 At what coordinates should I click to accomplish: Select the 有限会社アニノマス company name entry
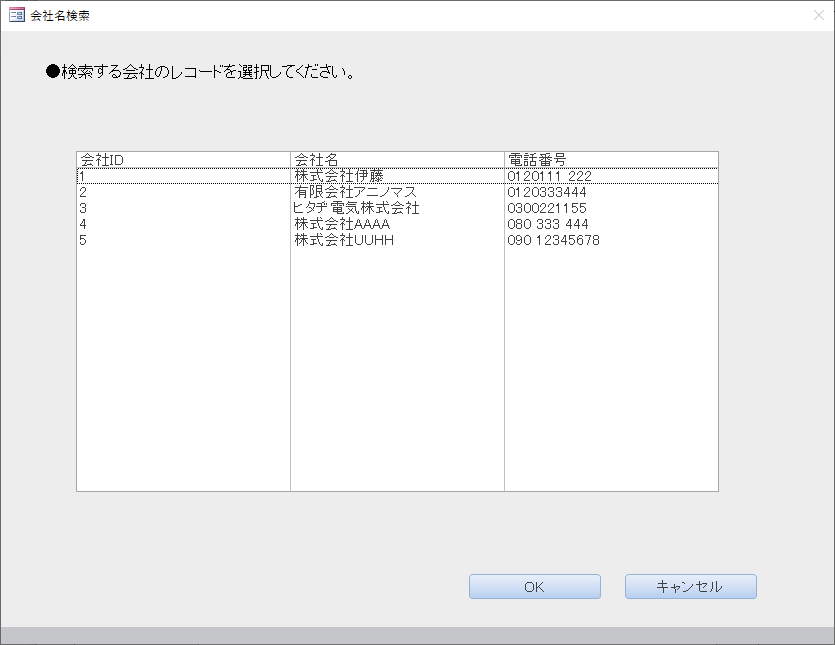click(354, 192)
